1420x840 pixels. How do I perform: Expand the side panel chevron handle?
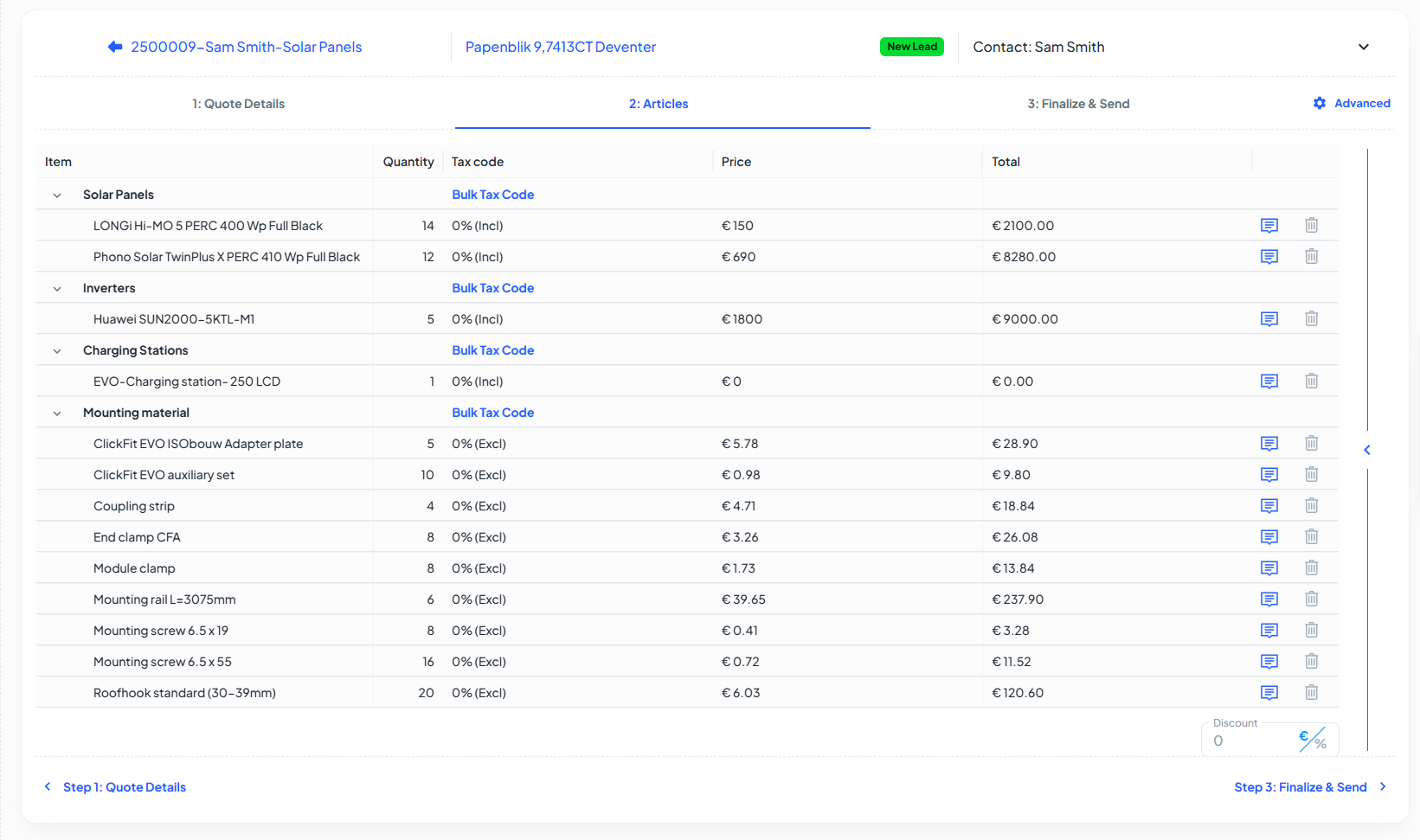pos(1367,450)
